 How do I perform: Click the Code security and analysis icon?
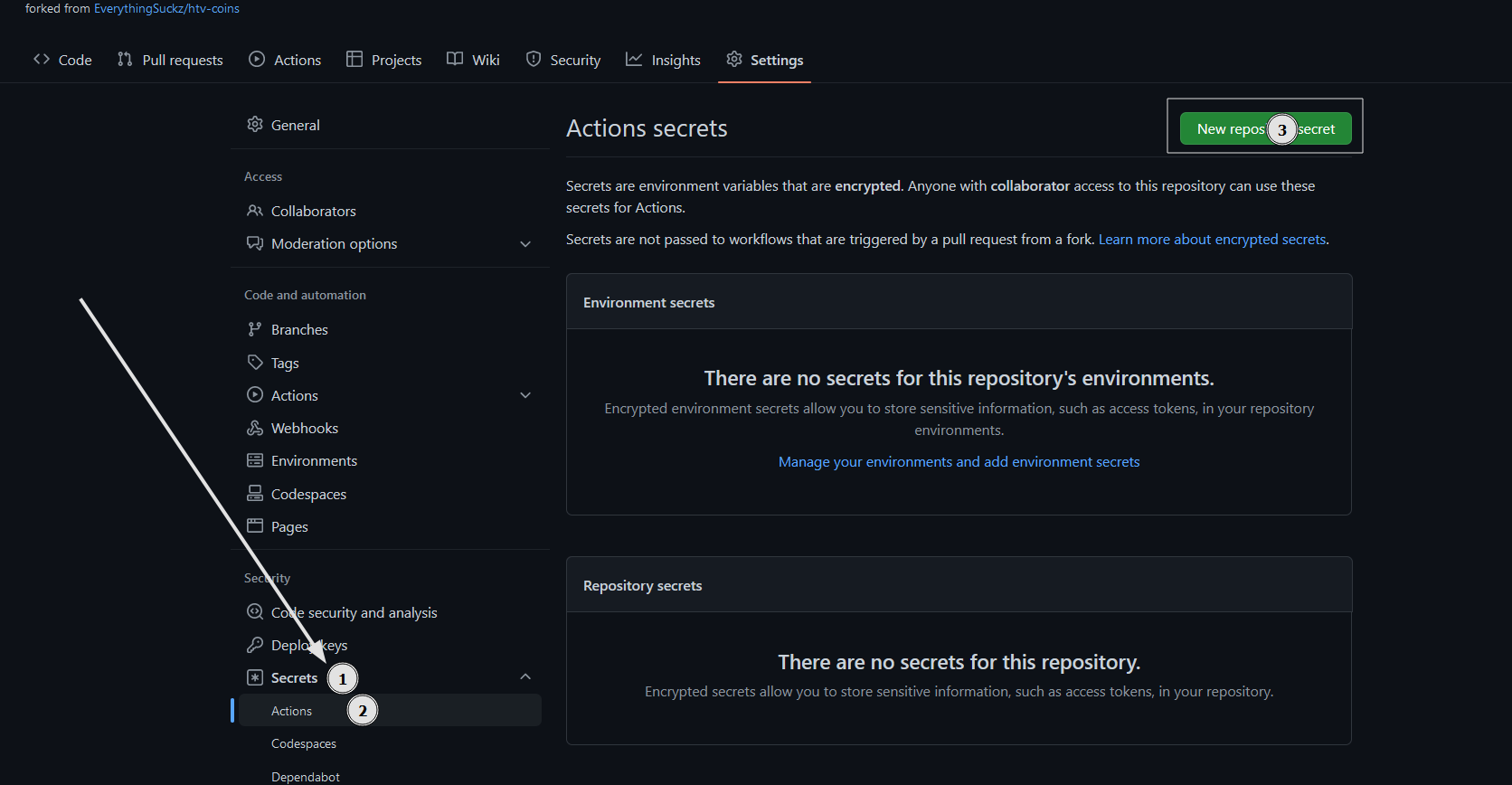(x=255, y=612)
